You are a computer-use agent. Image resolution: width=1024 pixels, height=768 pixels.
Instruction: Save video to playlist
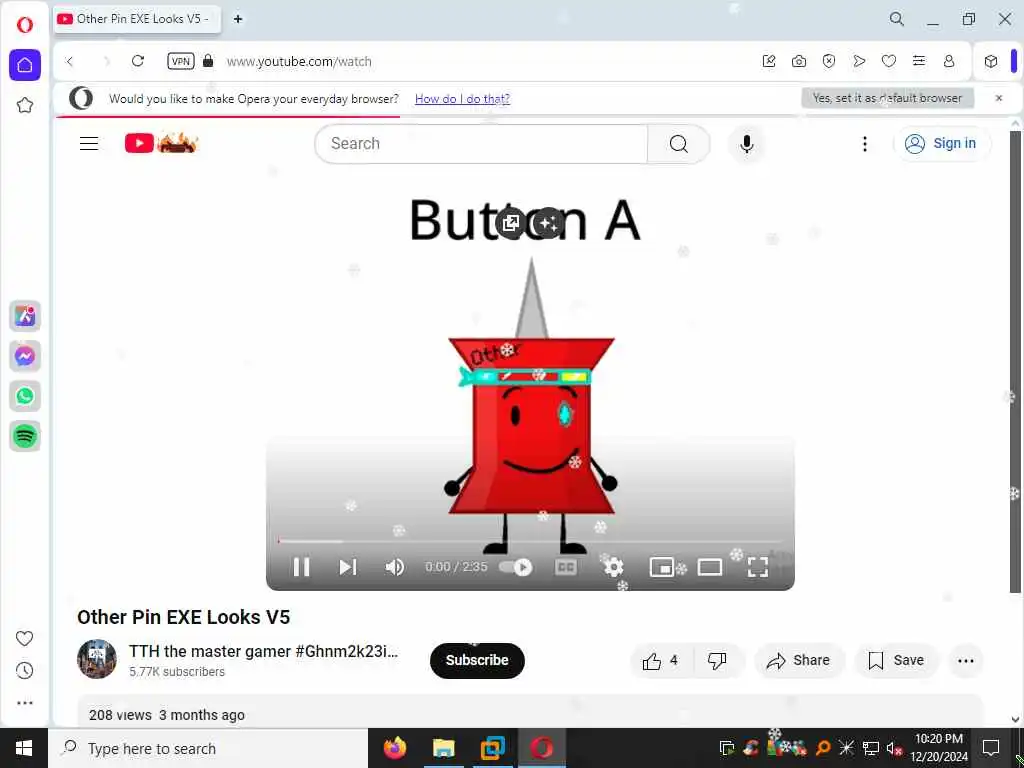pyautogui.click(x=896, y=660)
